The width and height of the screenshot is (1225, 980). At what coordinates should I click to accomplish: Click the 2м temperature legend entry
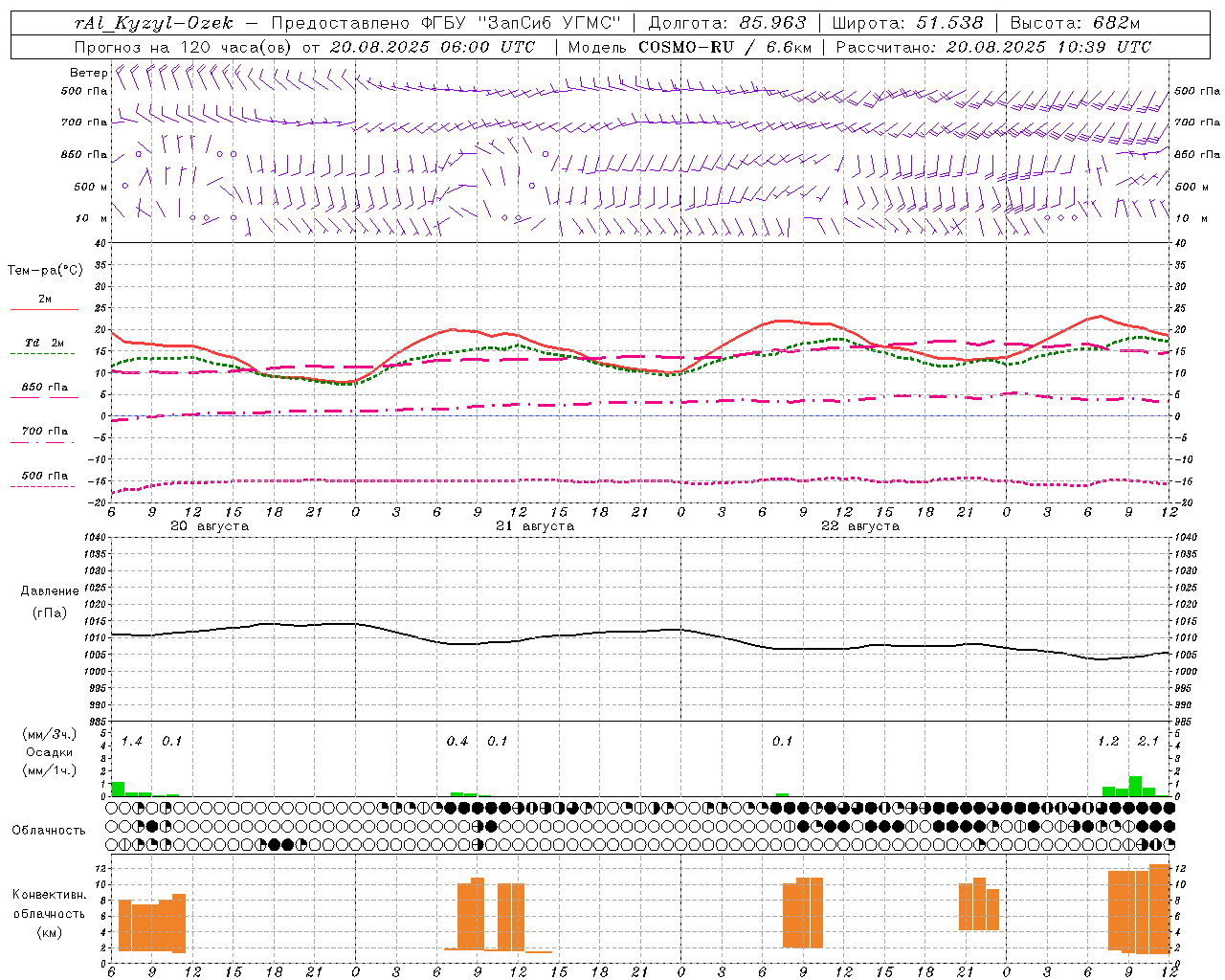(45, 299)
